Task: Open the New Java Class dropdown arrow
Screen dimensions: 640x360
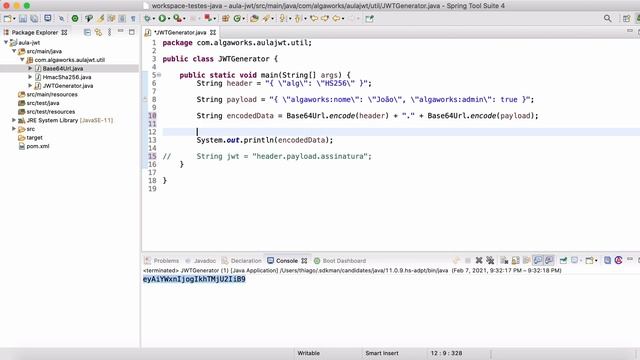Action: coord(244,19)
